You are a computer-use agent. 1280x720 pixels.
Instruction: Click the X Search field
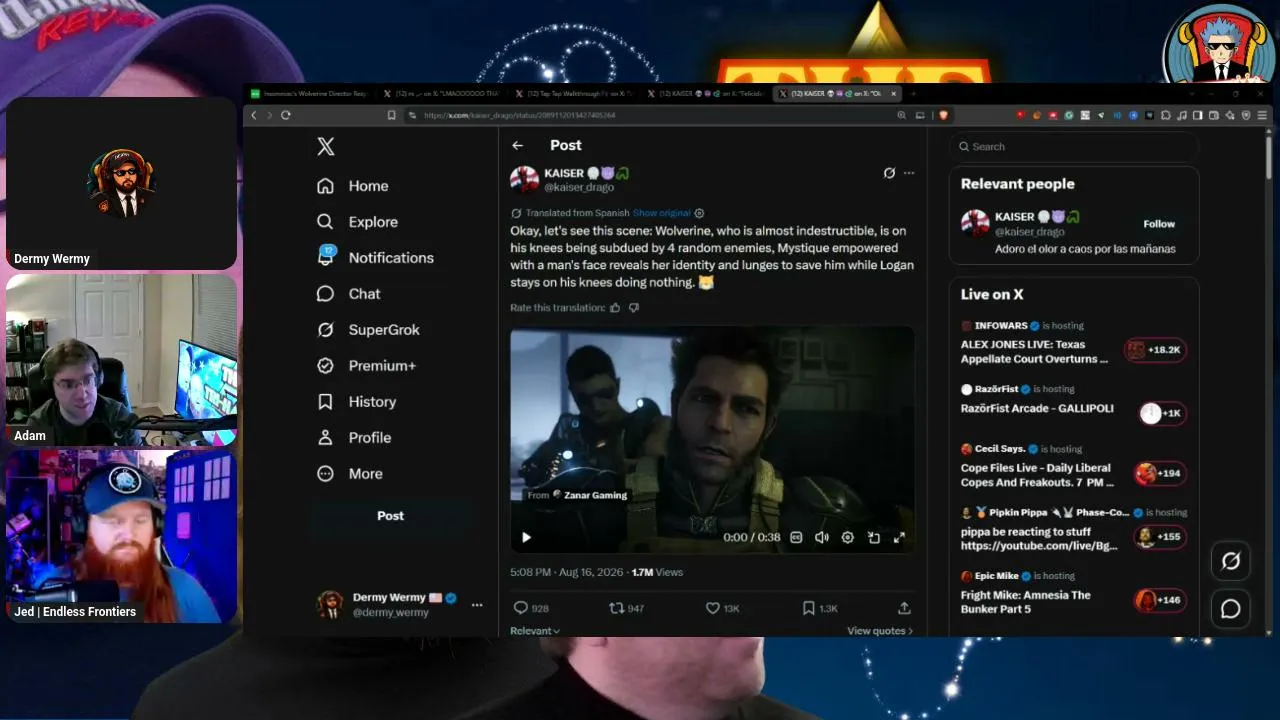[1073, 146]
